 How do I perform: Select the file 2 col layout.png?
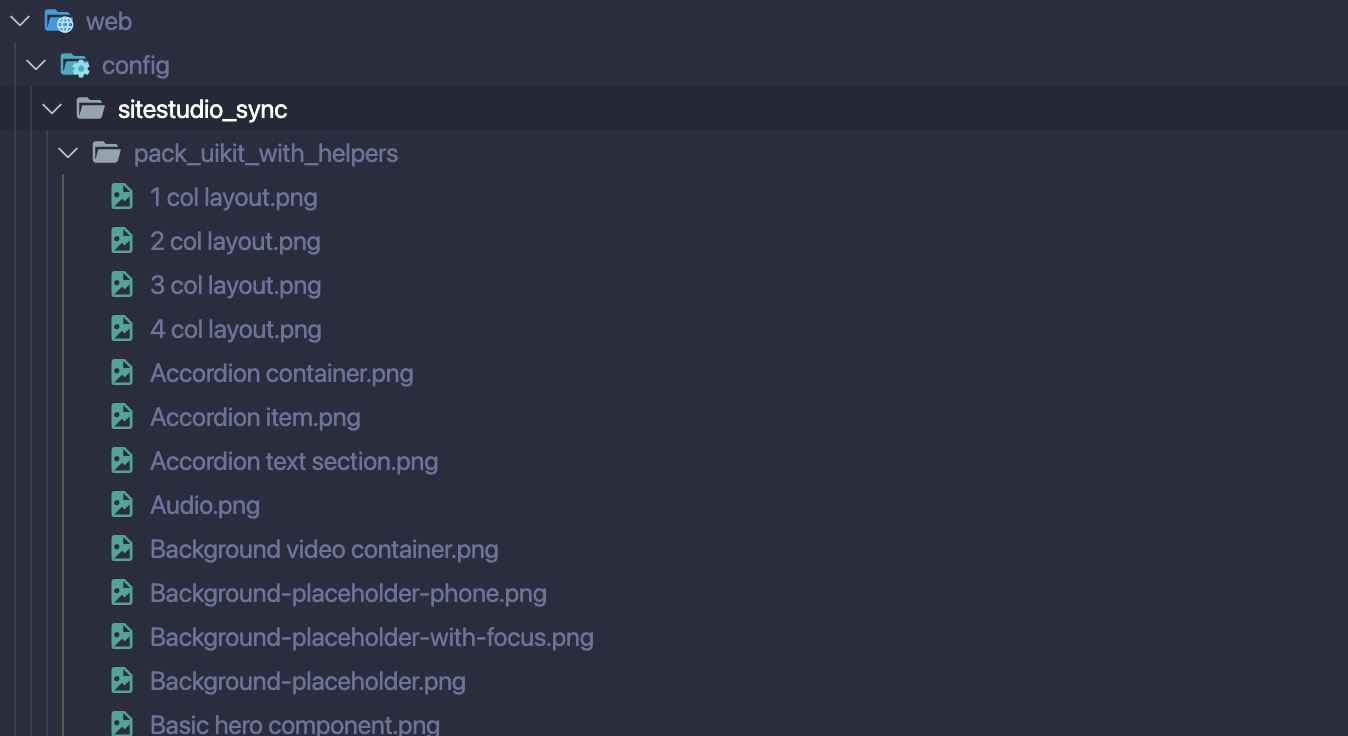pyautogui.click(x=235, y=240)
